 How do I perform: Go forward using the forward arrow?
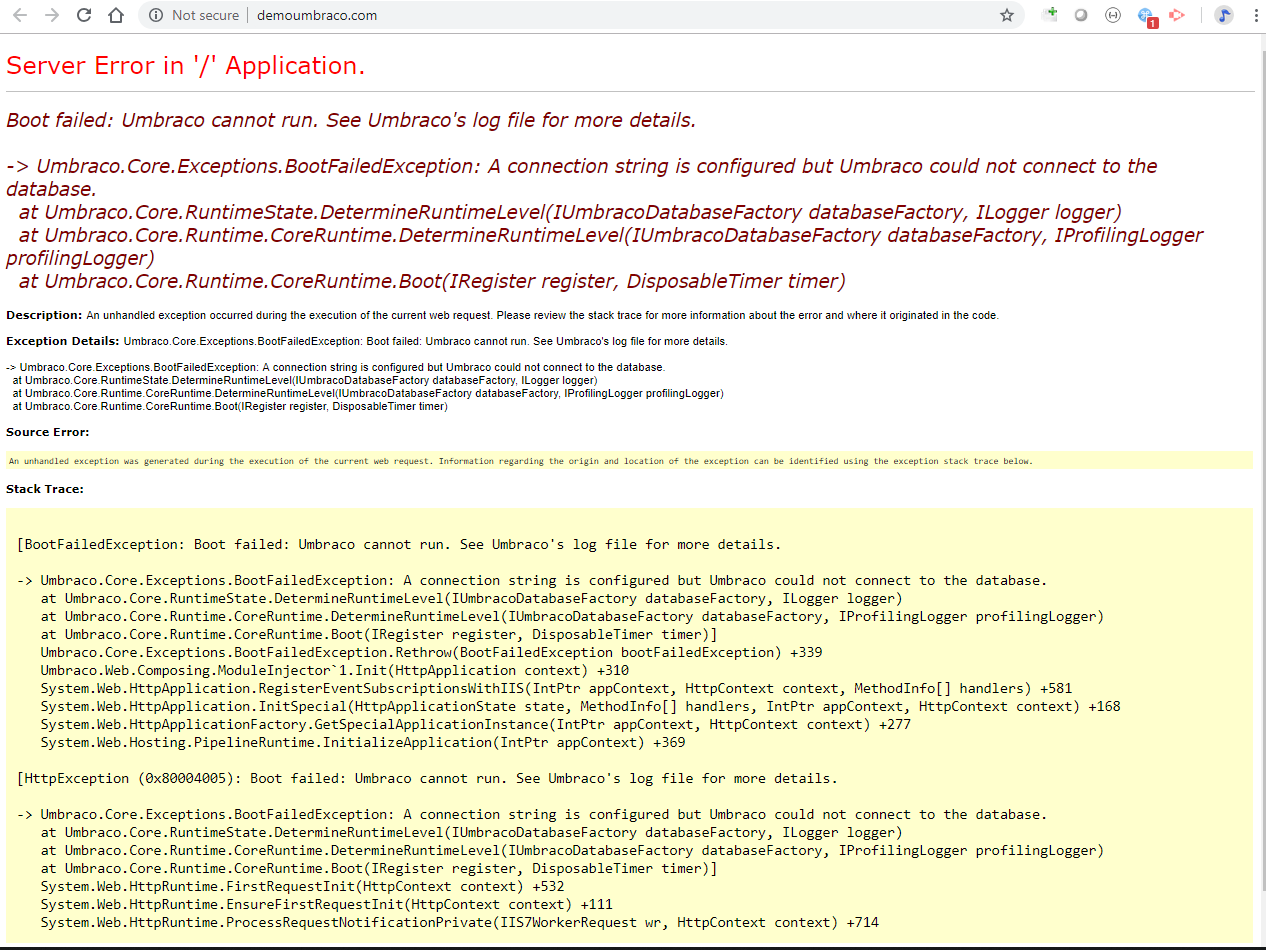point(52,15)
